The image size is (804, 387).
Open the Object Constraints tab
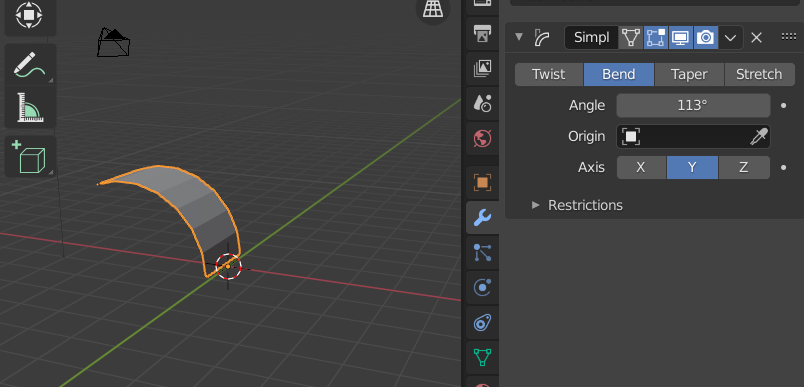tap(483, 322)
